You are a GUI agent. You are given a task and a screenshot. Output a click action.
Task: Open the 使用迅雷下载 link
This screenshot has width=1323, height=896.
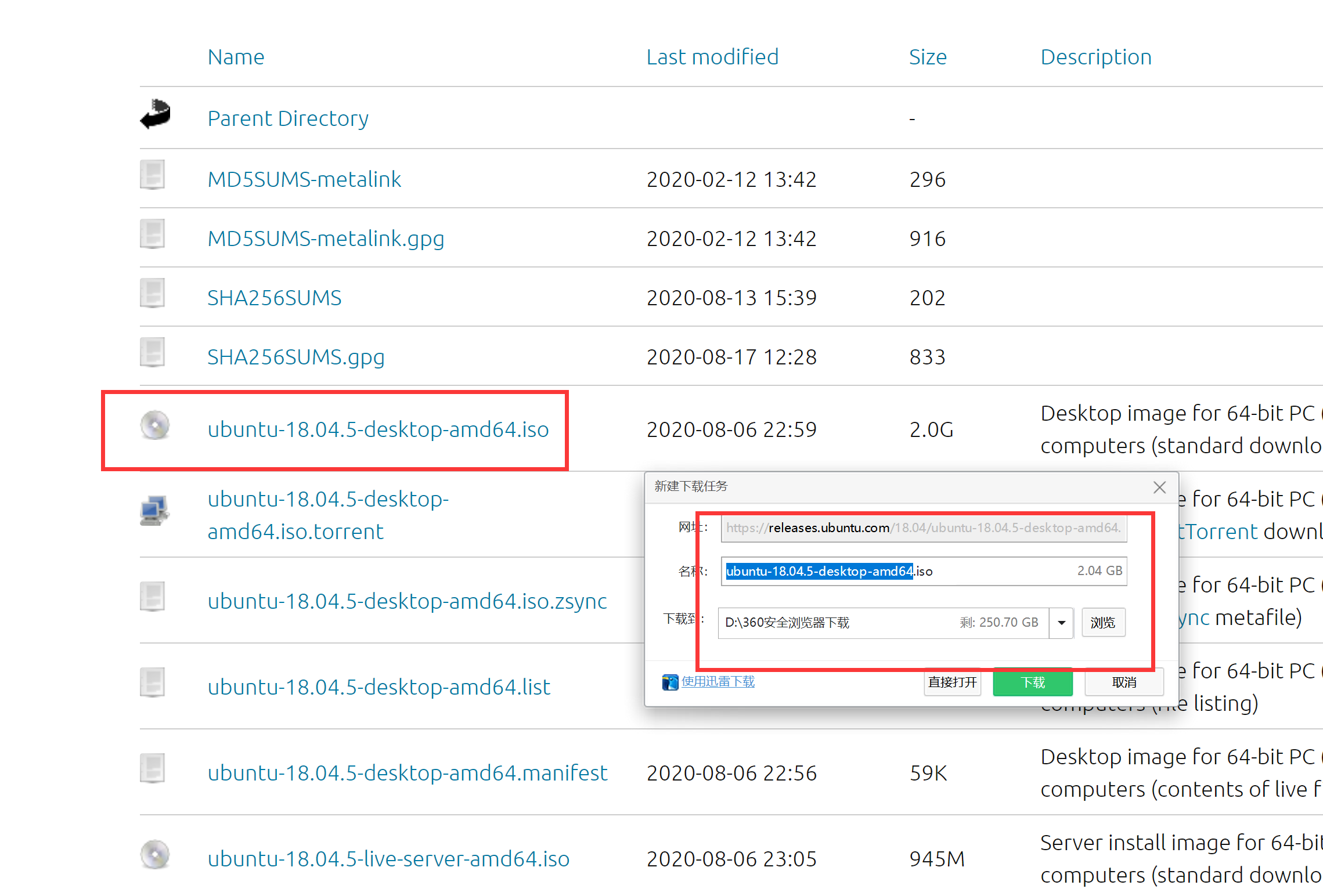pyautogui.click(x=718, y=681)
